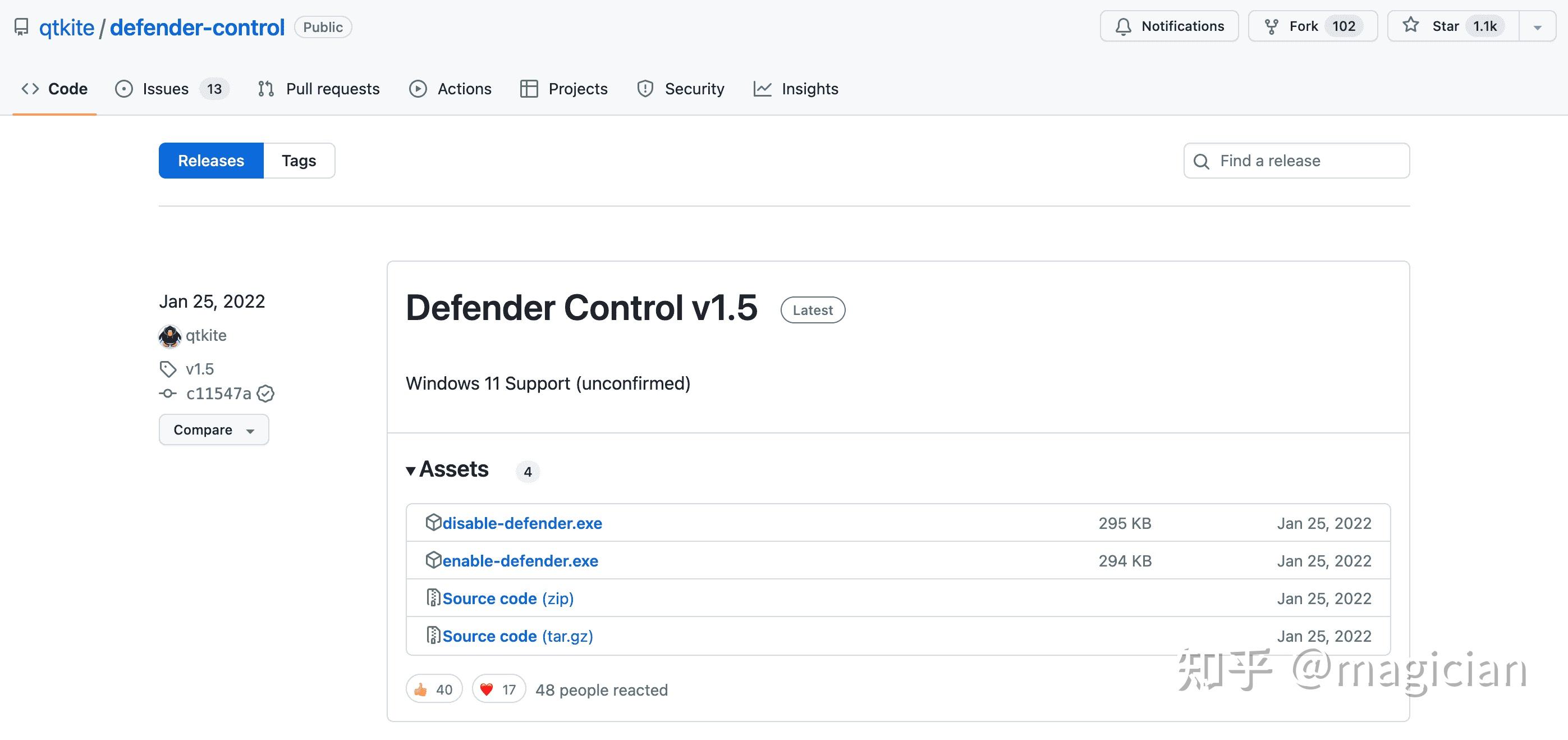Open qtkite's profile link
Screen dimensions: 1568x740
point(206,335)
